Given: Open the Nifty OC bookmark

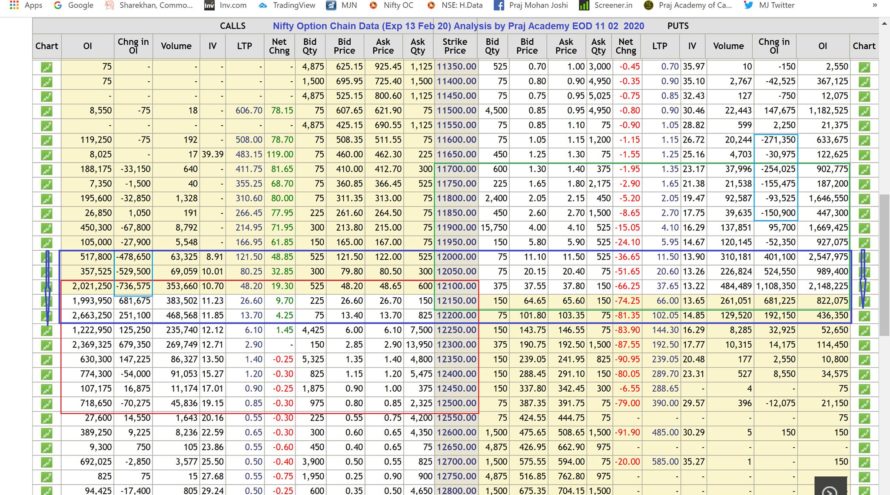Looking at the screenshot, I should 391,5.
